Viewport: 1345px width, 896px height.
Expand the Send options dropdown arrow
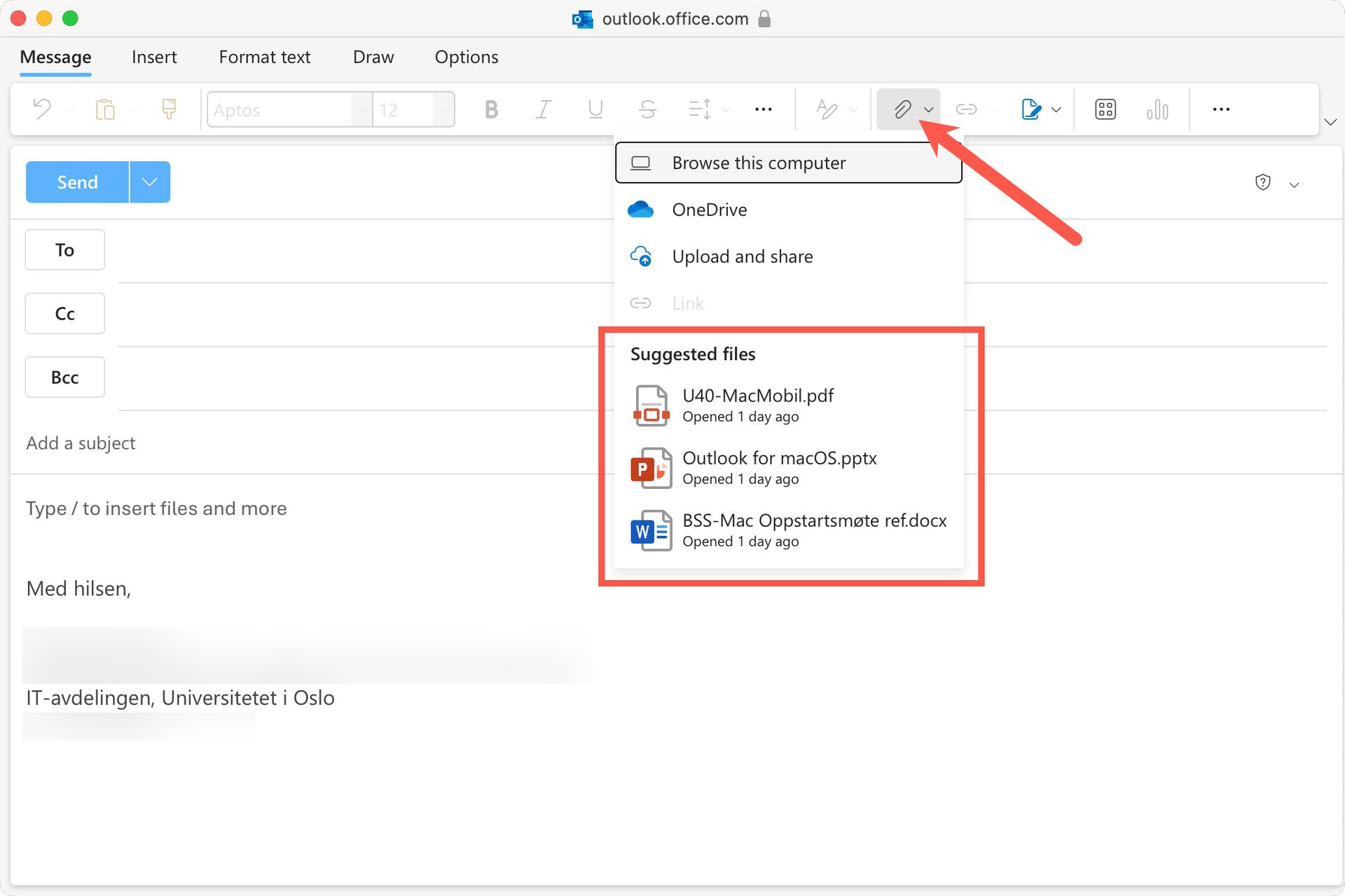pos(150,182)
